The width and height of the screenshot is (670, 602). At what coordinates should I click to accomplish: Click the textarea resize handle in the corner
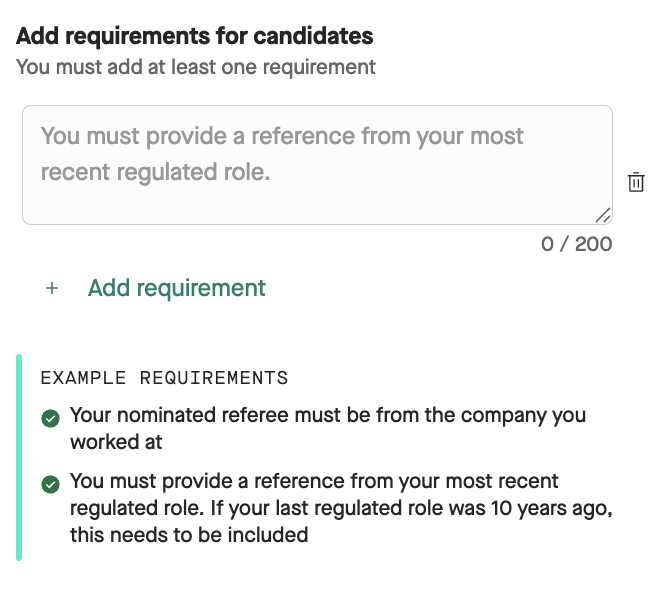click(x=603, y=216)
